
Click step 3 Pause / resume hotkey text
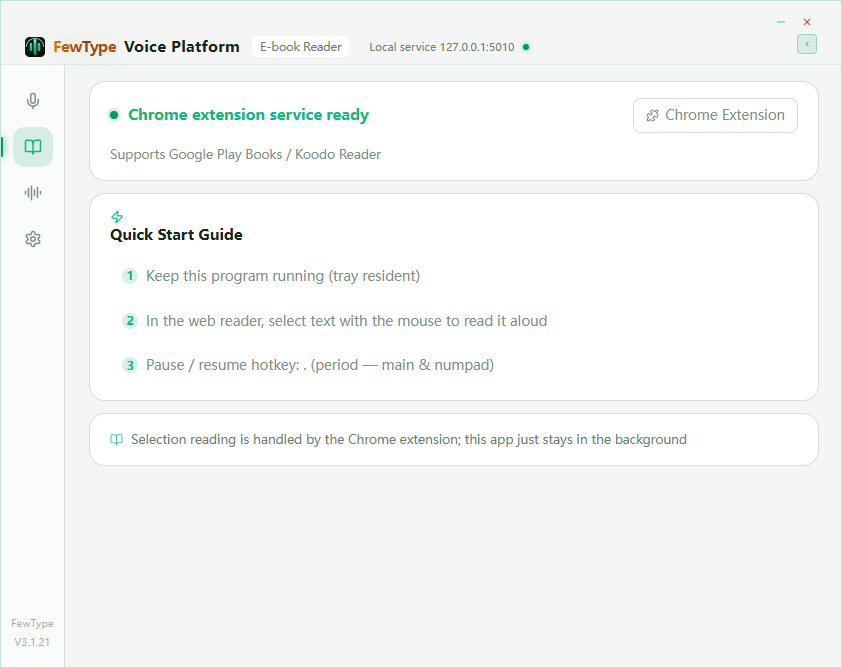[x=320, y=365]
